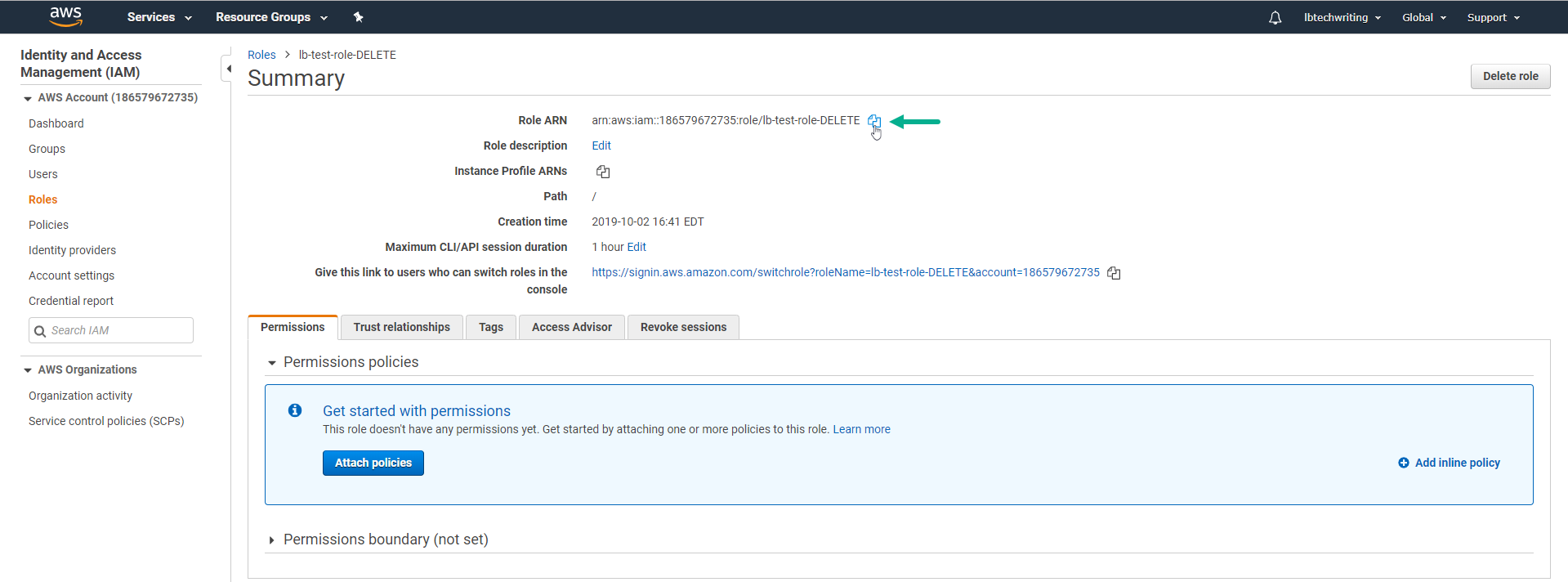Image resolution: width=1568 pixels, height=582 pixels.
Task: Edit the maximum session duration
Action: point(637,247)
